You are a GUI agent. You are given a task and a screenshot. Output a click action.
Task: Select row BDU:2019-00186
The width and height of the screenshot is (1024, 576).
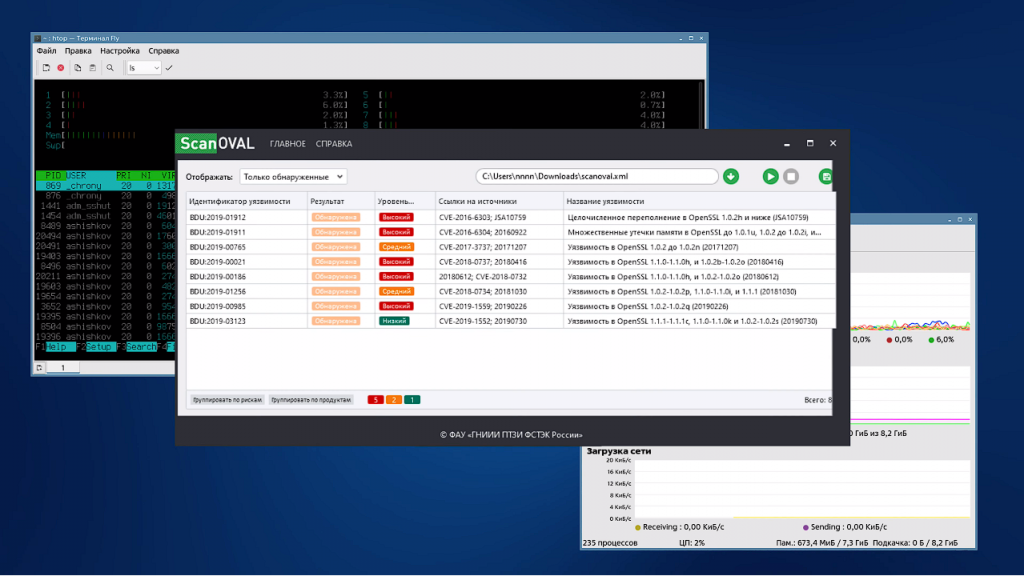click(511, 276)
